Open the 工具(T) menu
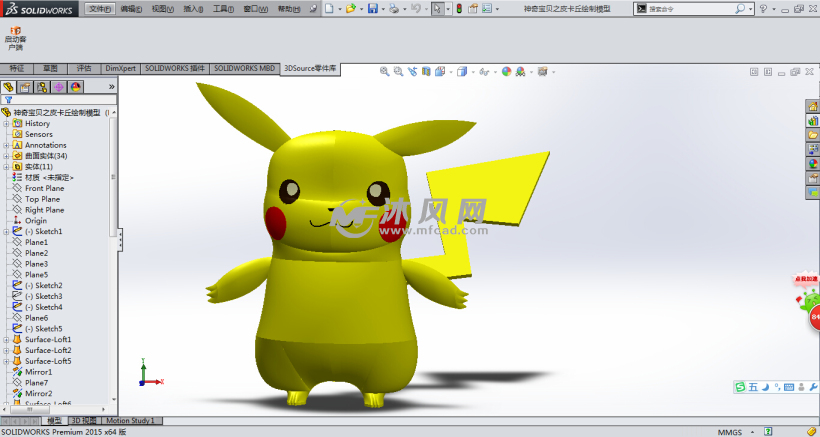820x437 pixels. [x=223, y=9]
